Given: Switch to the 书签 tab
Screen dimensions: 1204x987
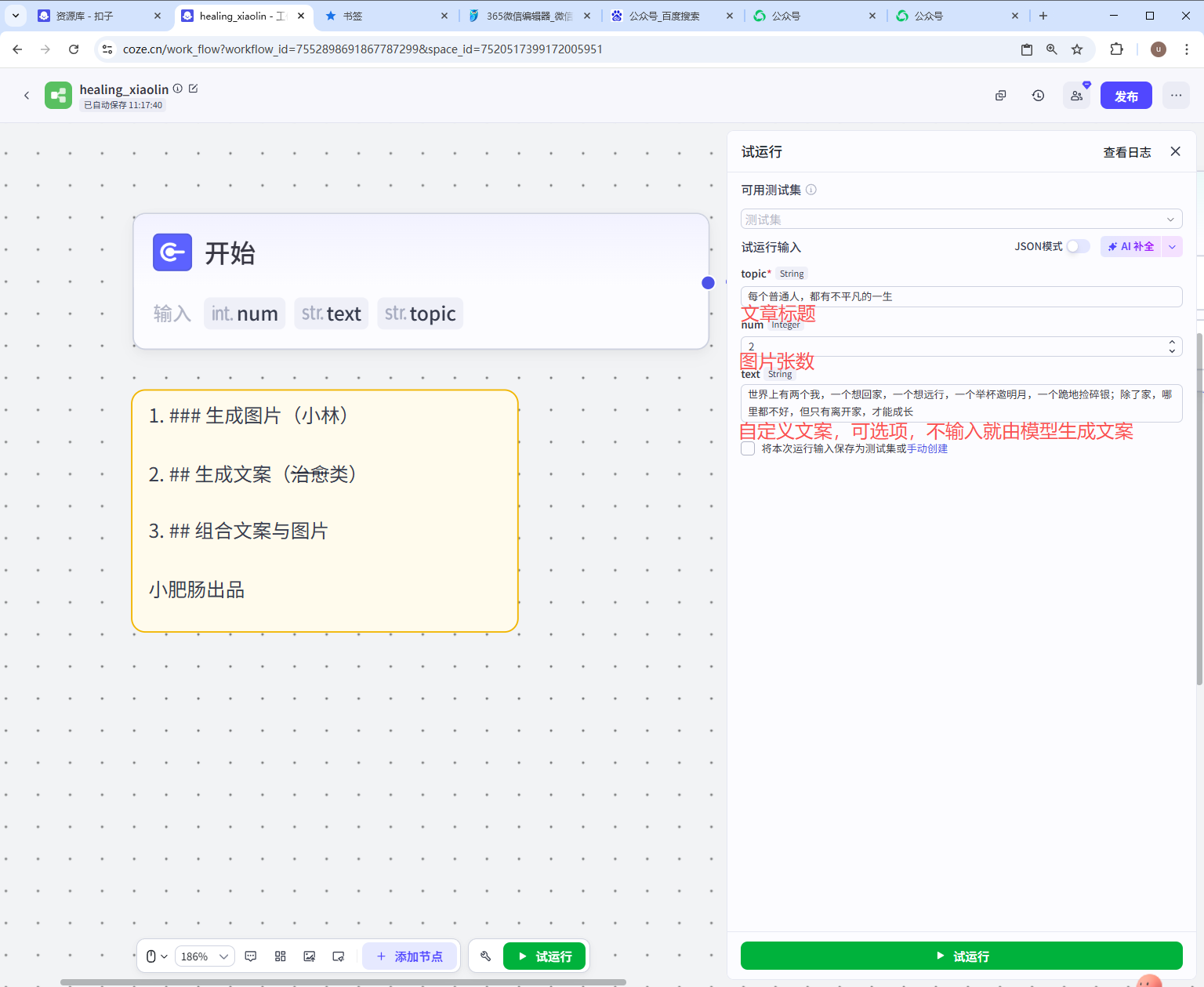Looking at the screenshot, I should click(387, 16).
